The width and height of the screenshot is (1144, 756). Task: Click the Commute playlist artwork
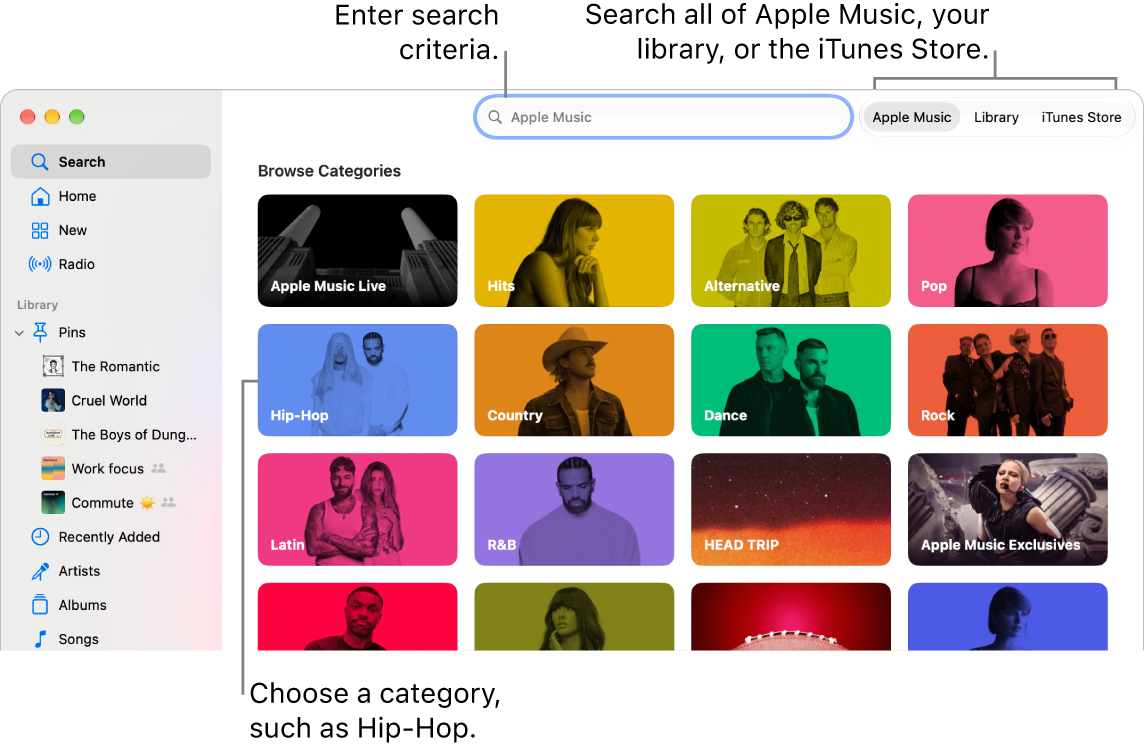[53, 503]
